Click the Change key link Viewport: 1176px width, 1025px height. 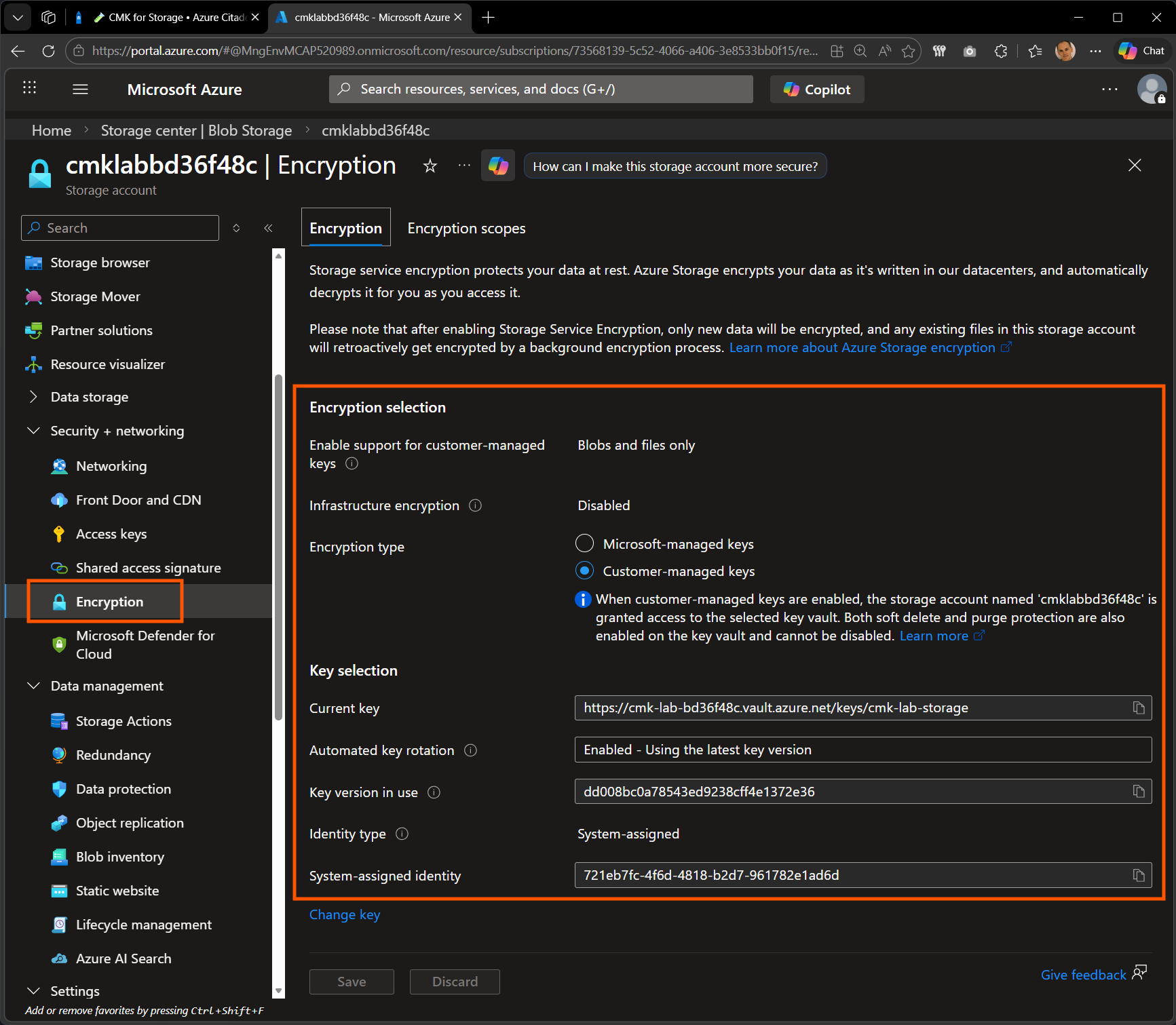345,914
